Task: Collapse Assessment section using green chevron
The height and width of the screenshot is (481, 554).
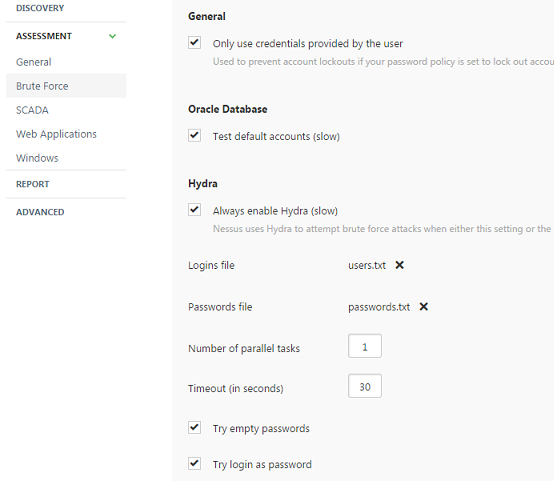Action: tap(112, 36)
